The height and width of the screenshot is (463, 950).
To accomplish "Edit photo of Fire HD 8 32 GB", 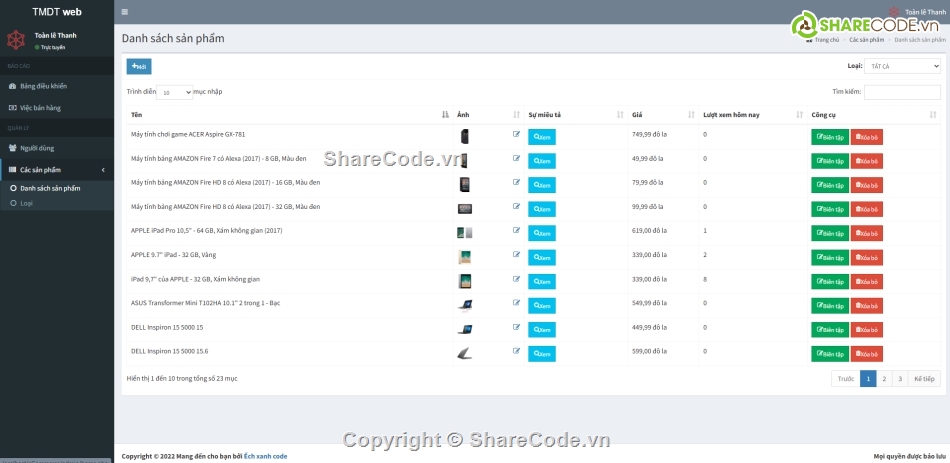I will point(516,206).
